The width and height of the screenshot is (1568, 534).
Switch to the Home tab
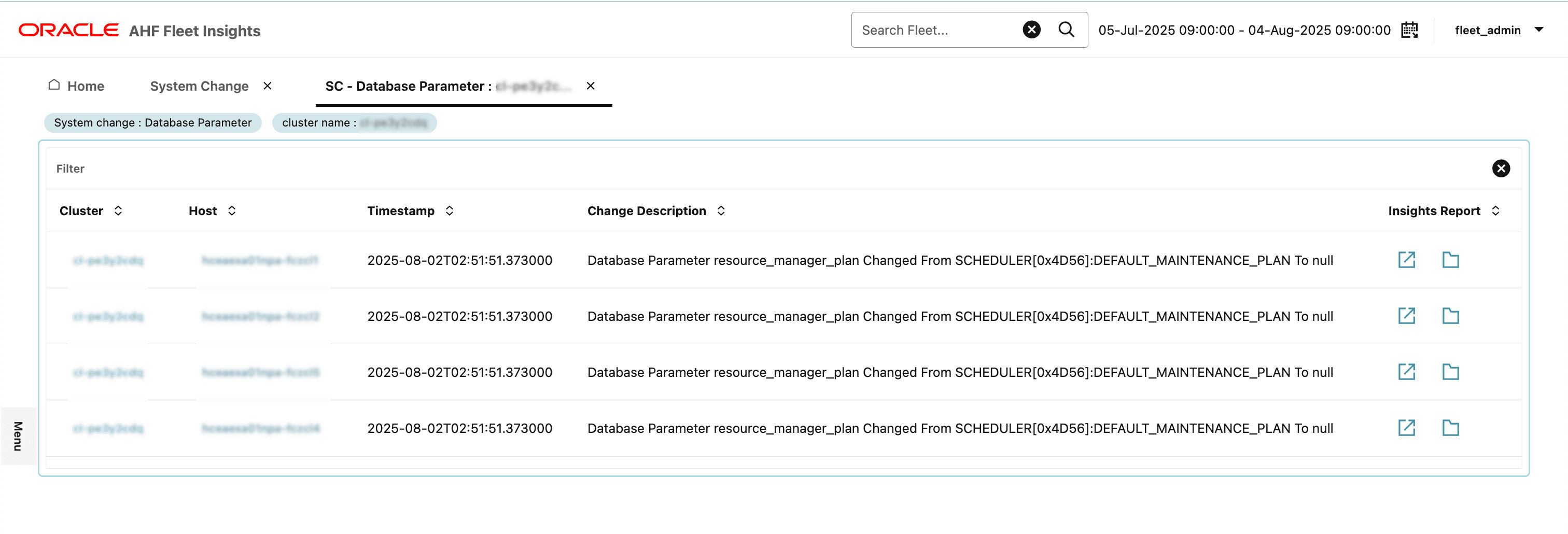point(85,86)
